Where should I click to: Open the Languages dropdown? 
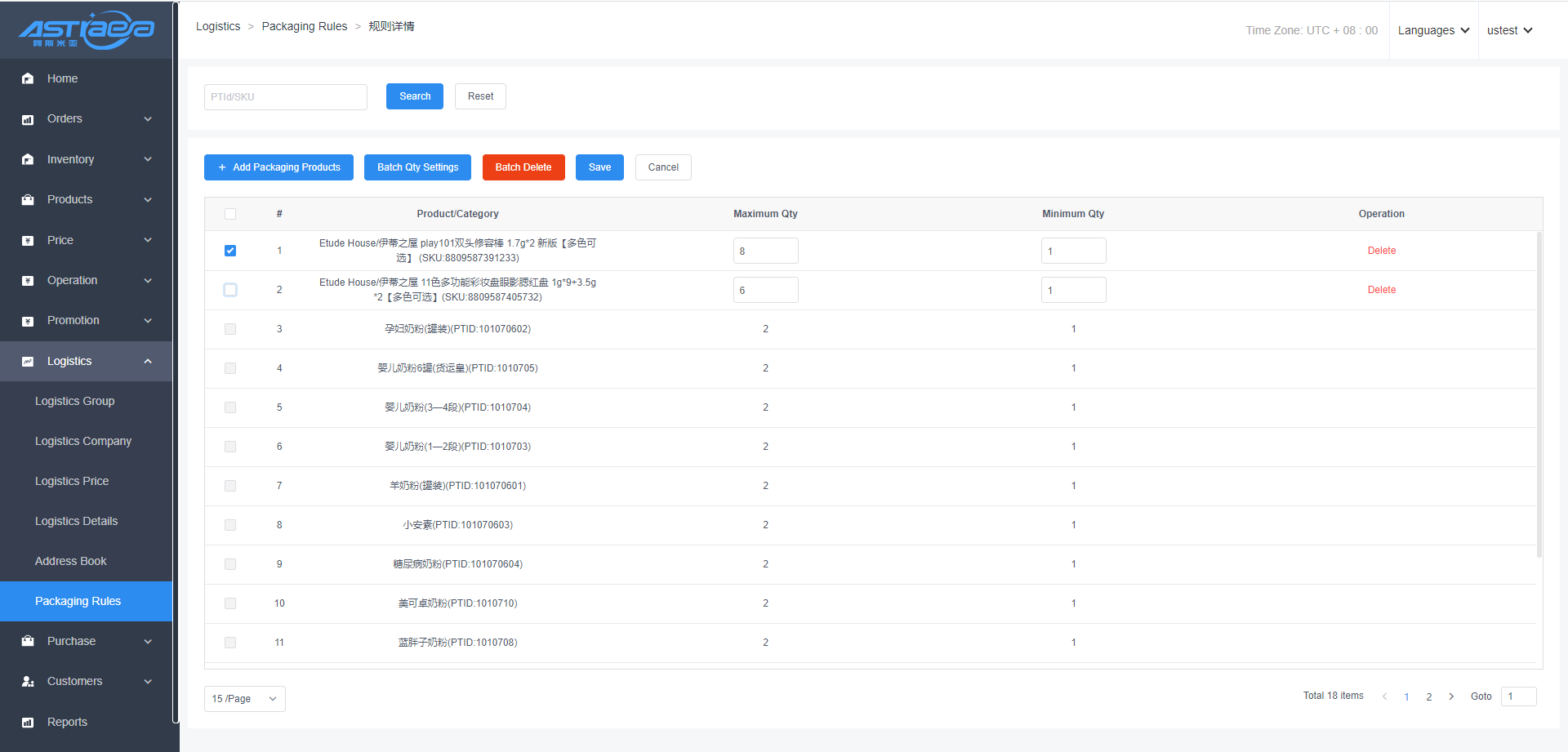(1433, 30)
